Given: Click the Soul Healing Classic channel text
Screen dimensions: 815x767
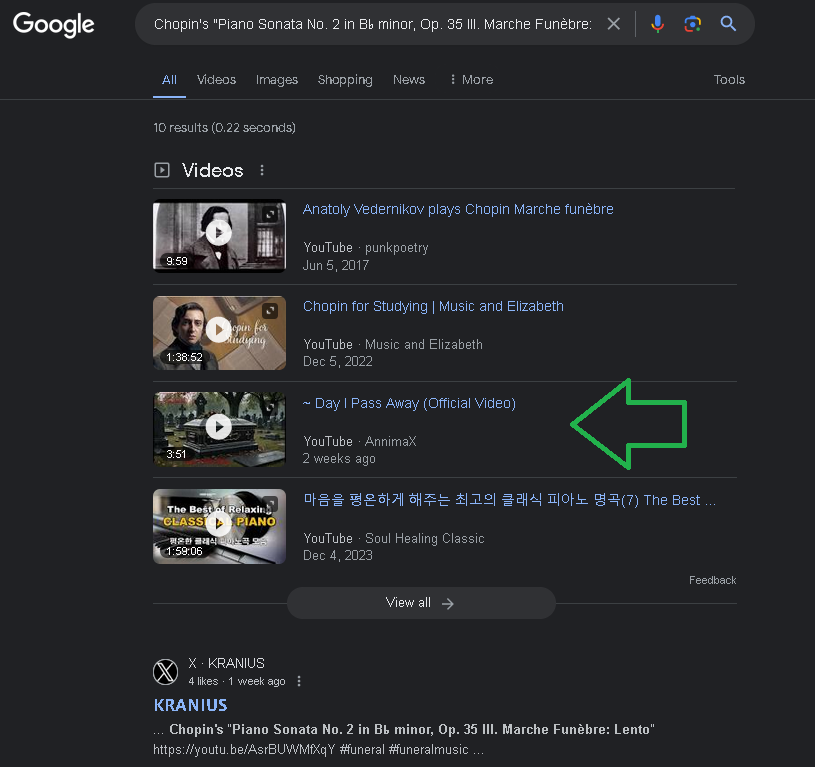Looking at the screenshot, I should [x=425, y=538].
